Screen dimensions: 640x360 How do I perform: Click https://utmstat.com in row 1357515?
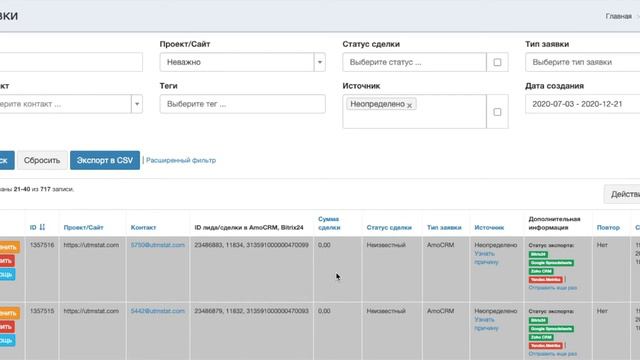click(91, 311)
